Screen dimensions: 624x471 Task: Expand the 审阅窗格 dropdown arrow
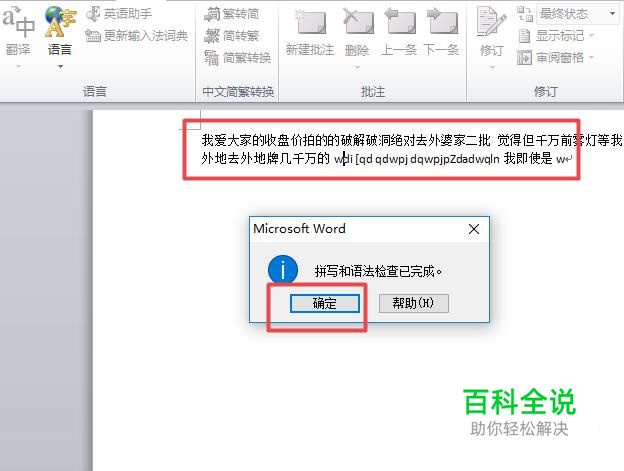[x=591, y=58]
